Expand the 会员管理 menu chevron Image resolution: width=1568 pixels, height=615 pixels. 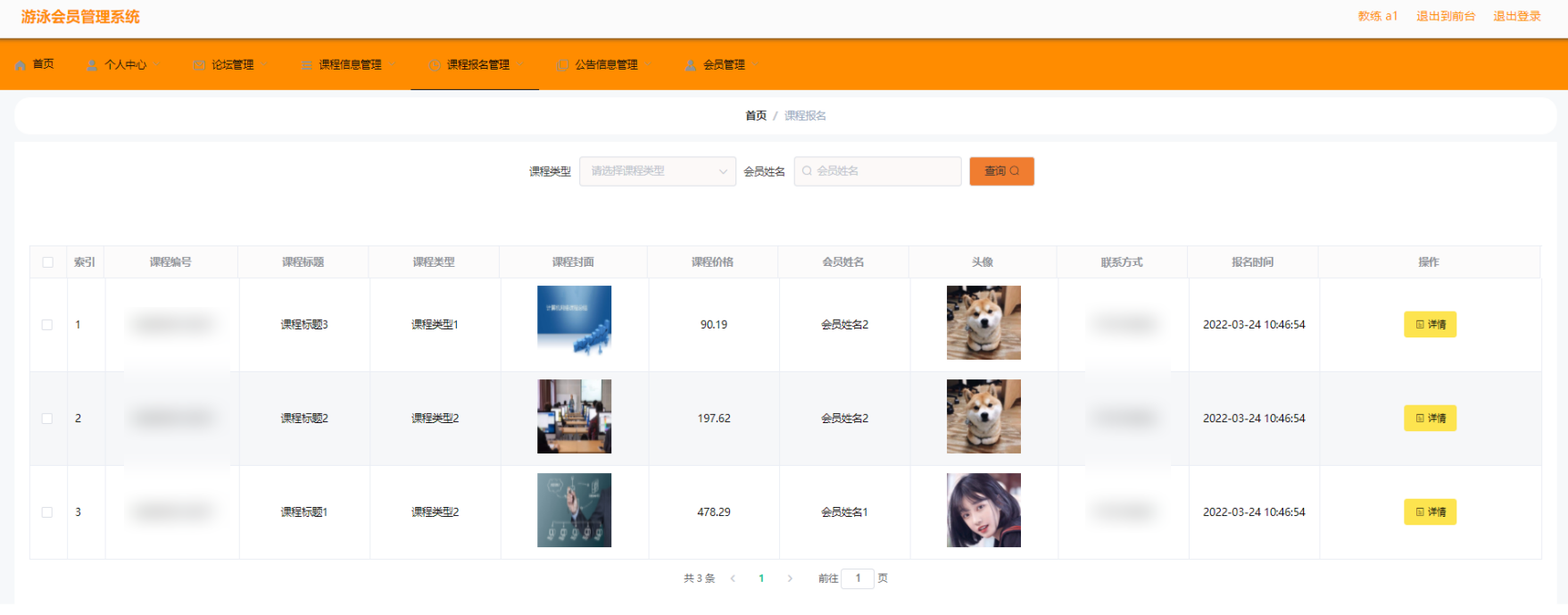click(x=756, y=65)
